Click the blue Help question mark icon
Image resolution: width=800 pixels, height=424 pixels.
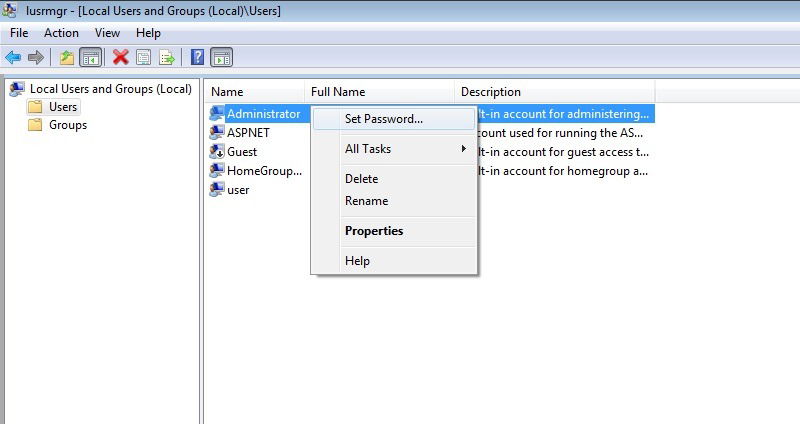point(197,57)
